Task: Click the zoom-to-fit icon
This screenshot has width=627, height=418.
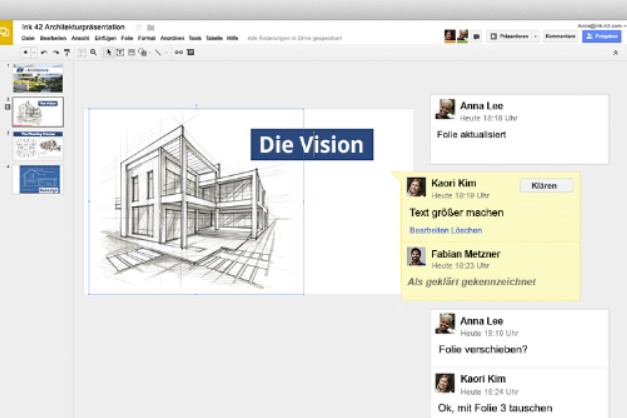Action: click(x=82, y=52)
